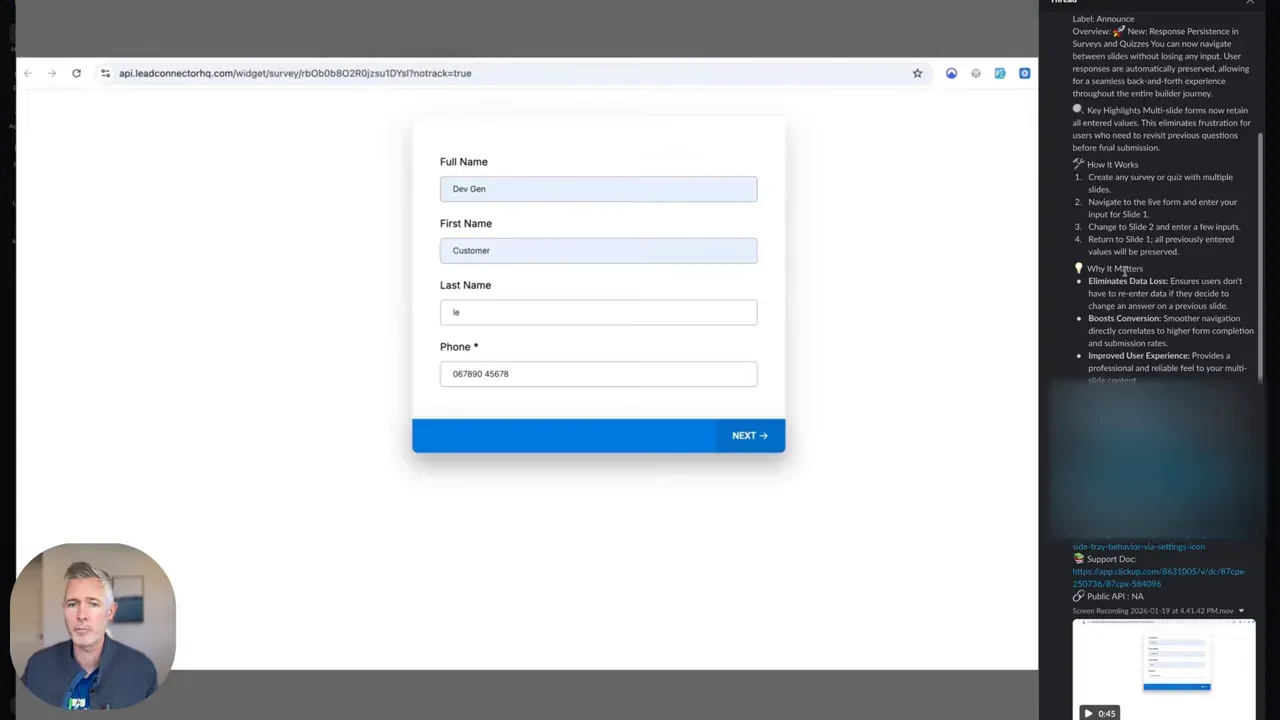Click the key emoji beside Why It Matters
The image size is (1280, 720).
pyautogui.click(x=1078, y=268)
